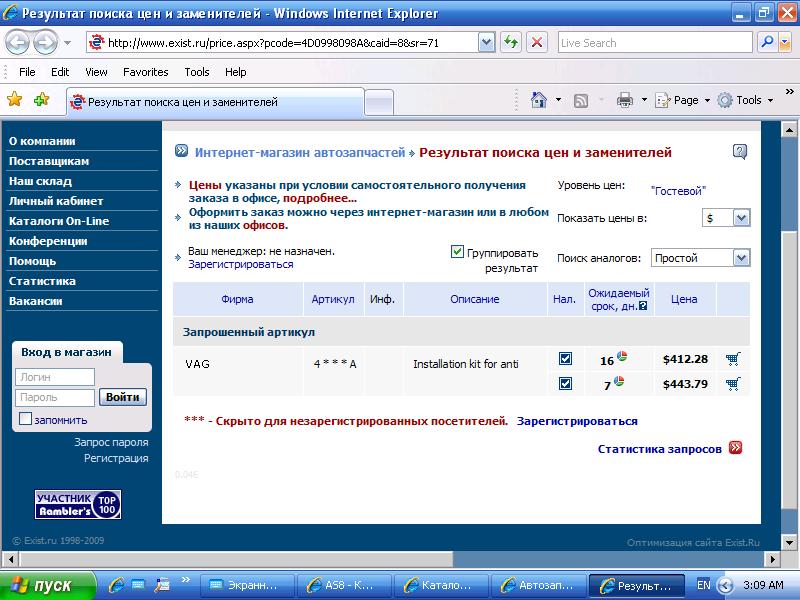
Task: Click into the Логин input field
Action: 55,377
